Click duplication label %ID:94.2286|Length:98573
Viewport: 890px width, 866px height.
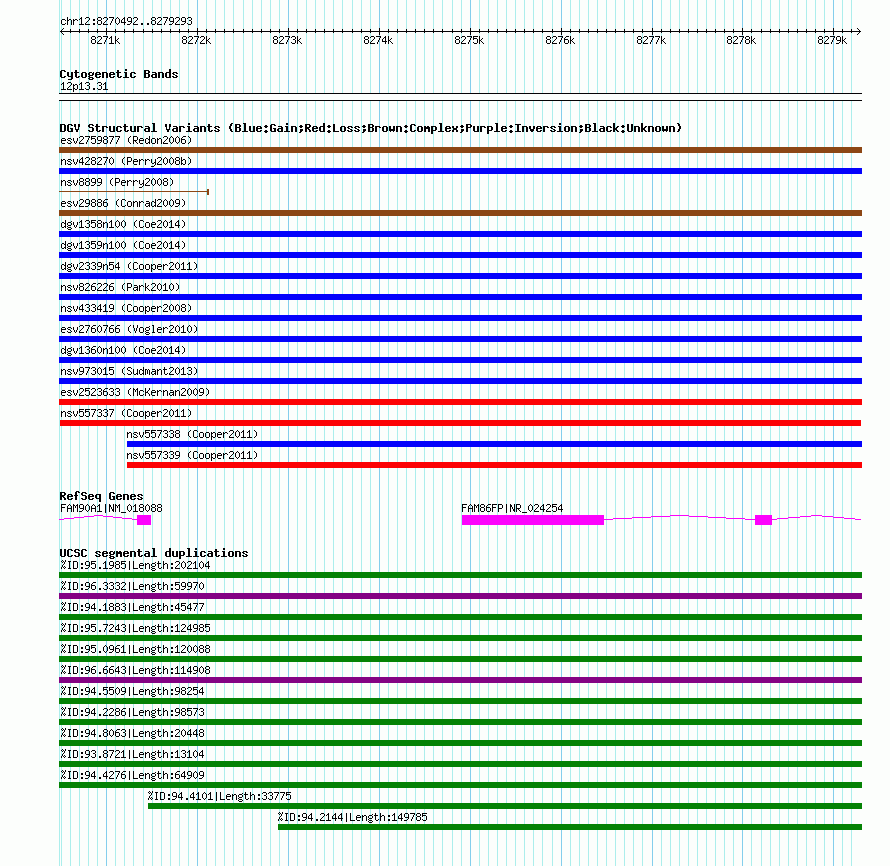(x=132, y=712)
